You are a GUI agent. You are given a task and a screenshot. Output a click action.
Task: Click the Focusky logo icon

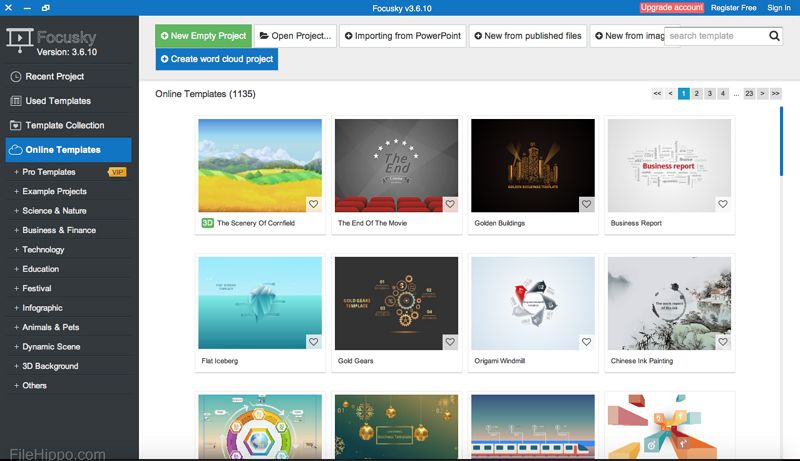coord(19,40)
